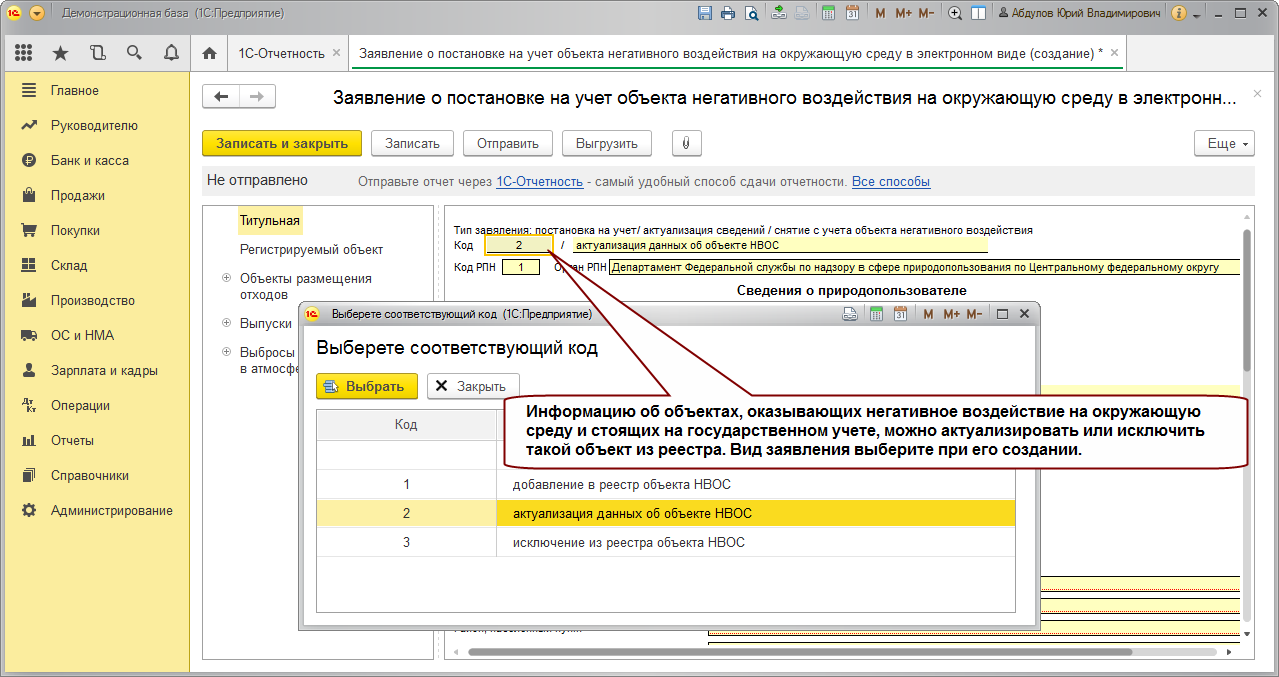Click the paperclip attachments button

[x=686, y=143]
